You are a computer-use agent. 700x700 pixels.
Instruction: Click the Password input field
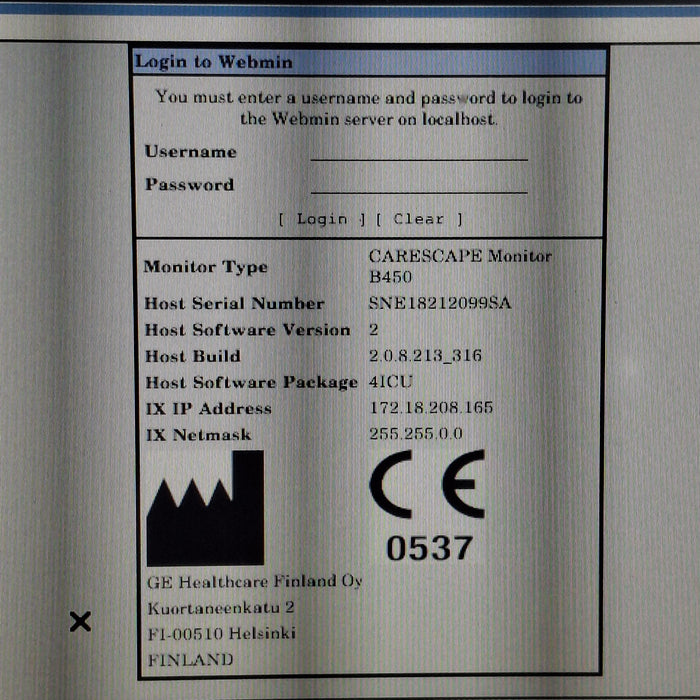419,184
